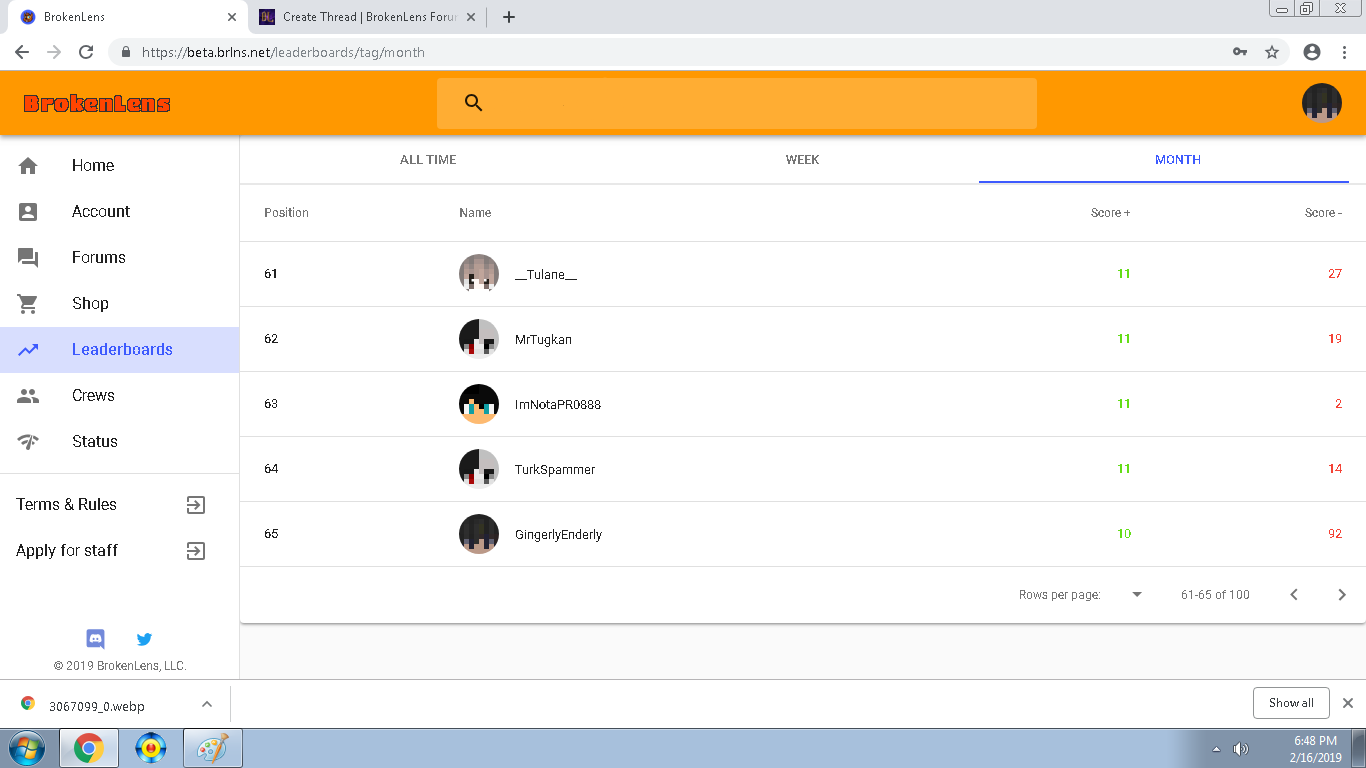Click the Status wifi-signal icon
1366x768 pixels.
pos(28,442)
